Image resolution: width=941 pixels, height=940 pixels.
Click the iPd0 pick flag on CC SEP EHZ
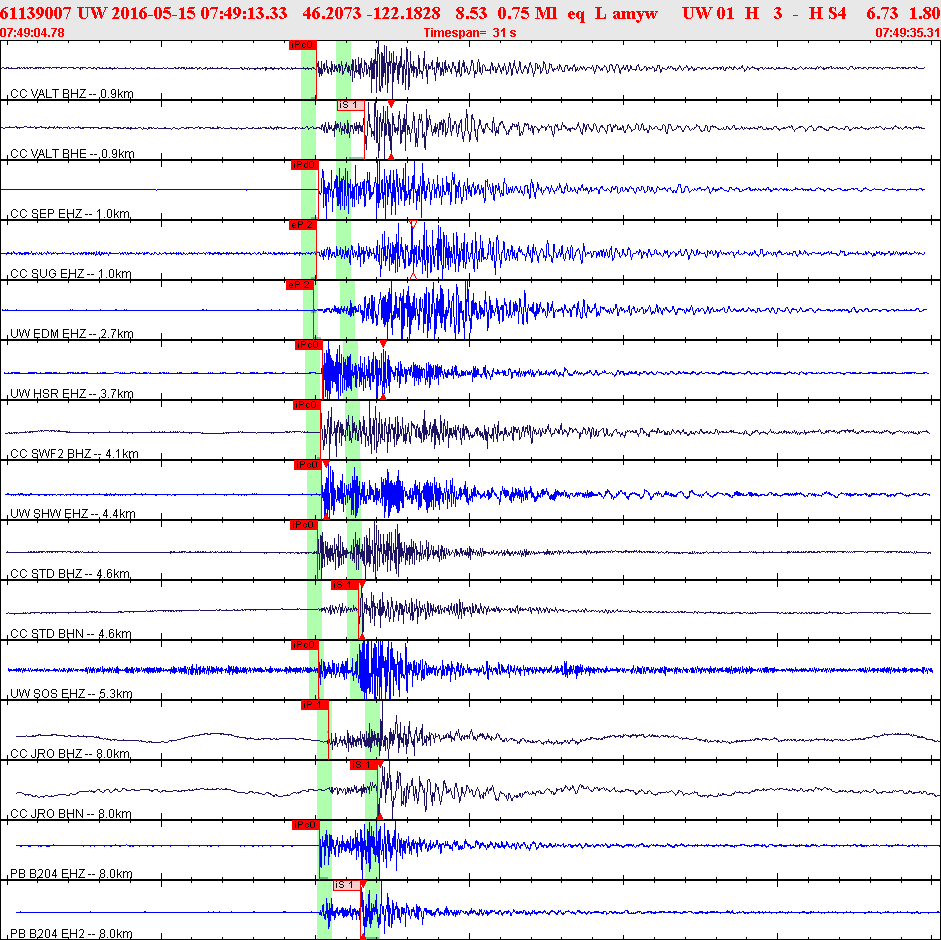pyautogui.click(x=305, y=165)
